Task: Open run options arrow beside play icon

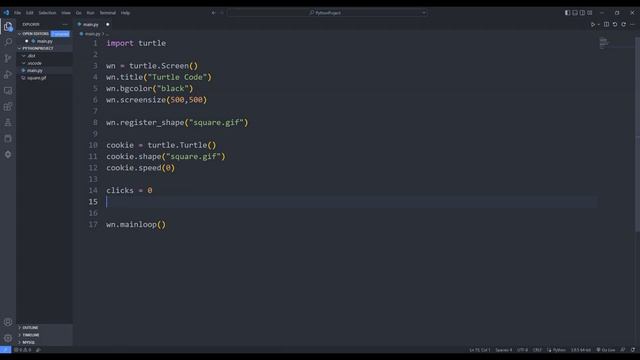Action: point(598,24)
